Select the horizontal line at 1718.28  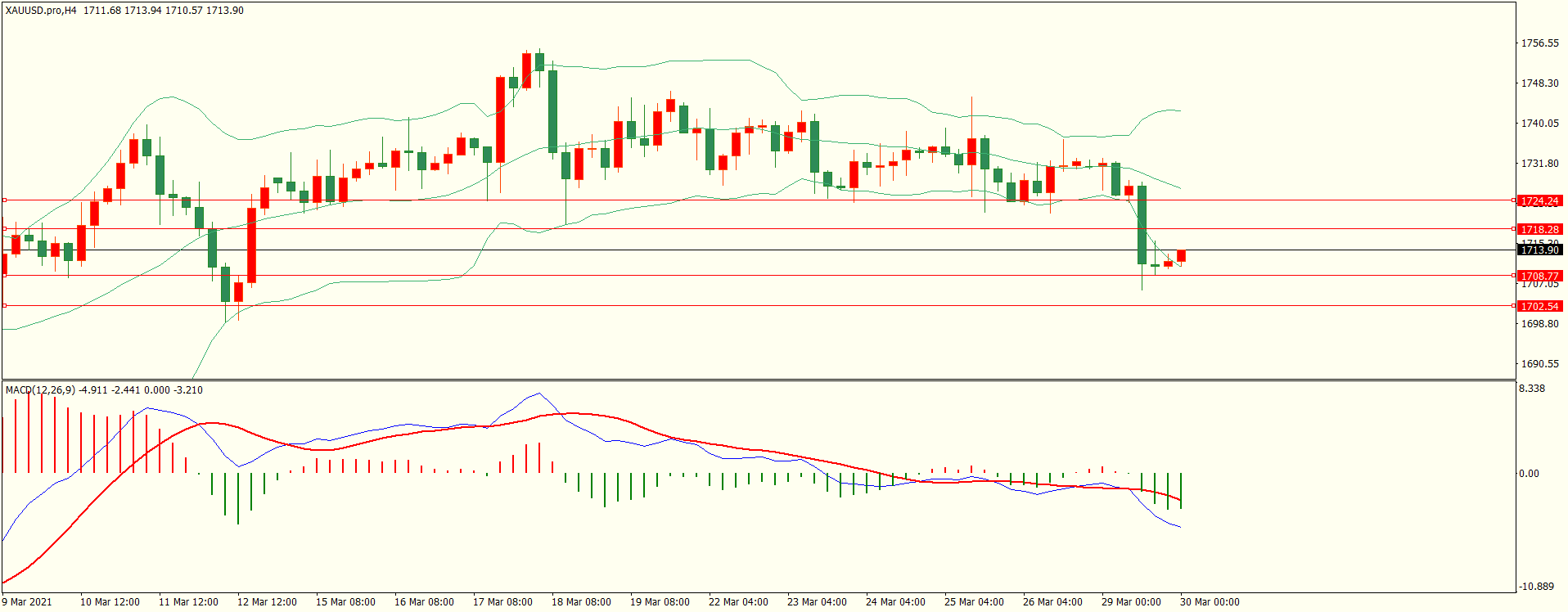[758, 228]
